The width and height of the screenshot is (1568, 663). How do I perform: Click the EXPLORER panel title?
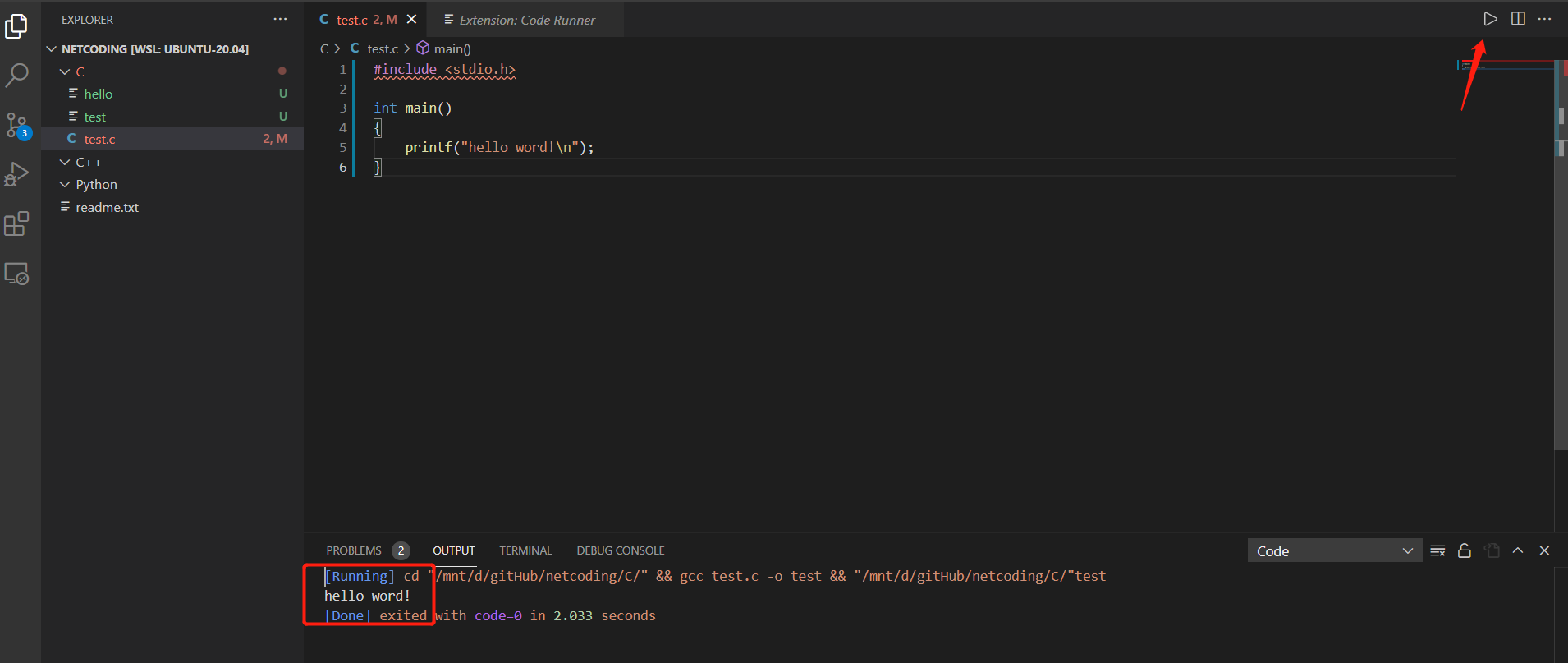(x=87, y=20)
